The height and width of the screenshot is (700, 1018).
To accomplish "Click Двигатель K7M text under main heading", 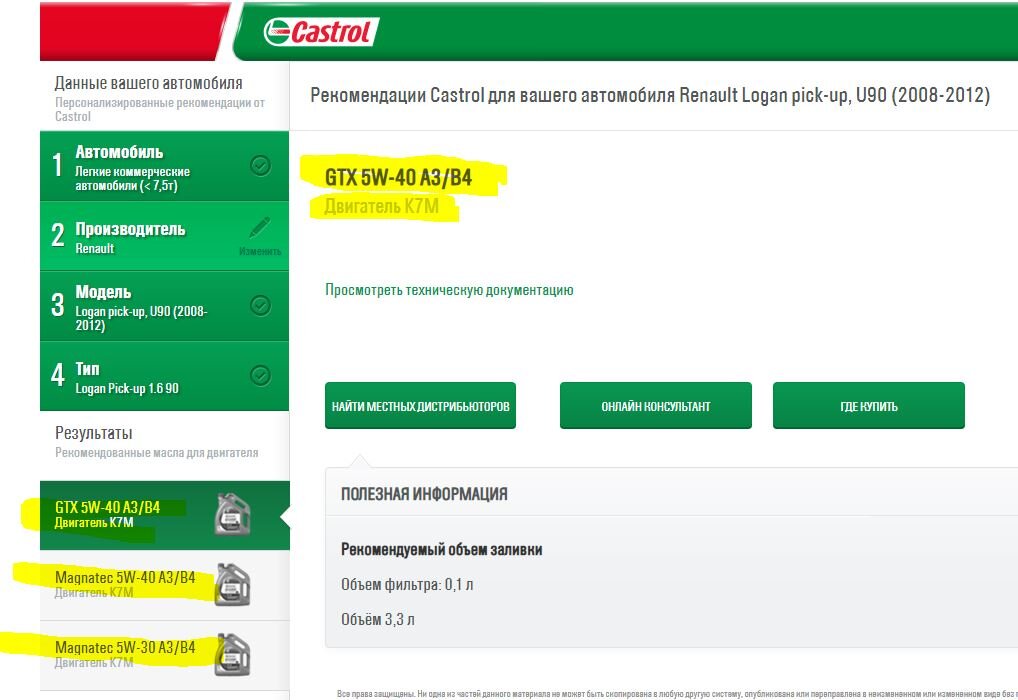I will 382,206.
